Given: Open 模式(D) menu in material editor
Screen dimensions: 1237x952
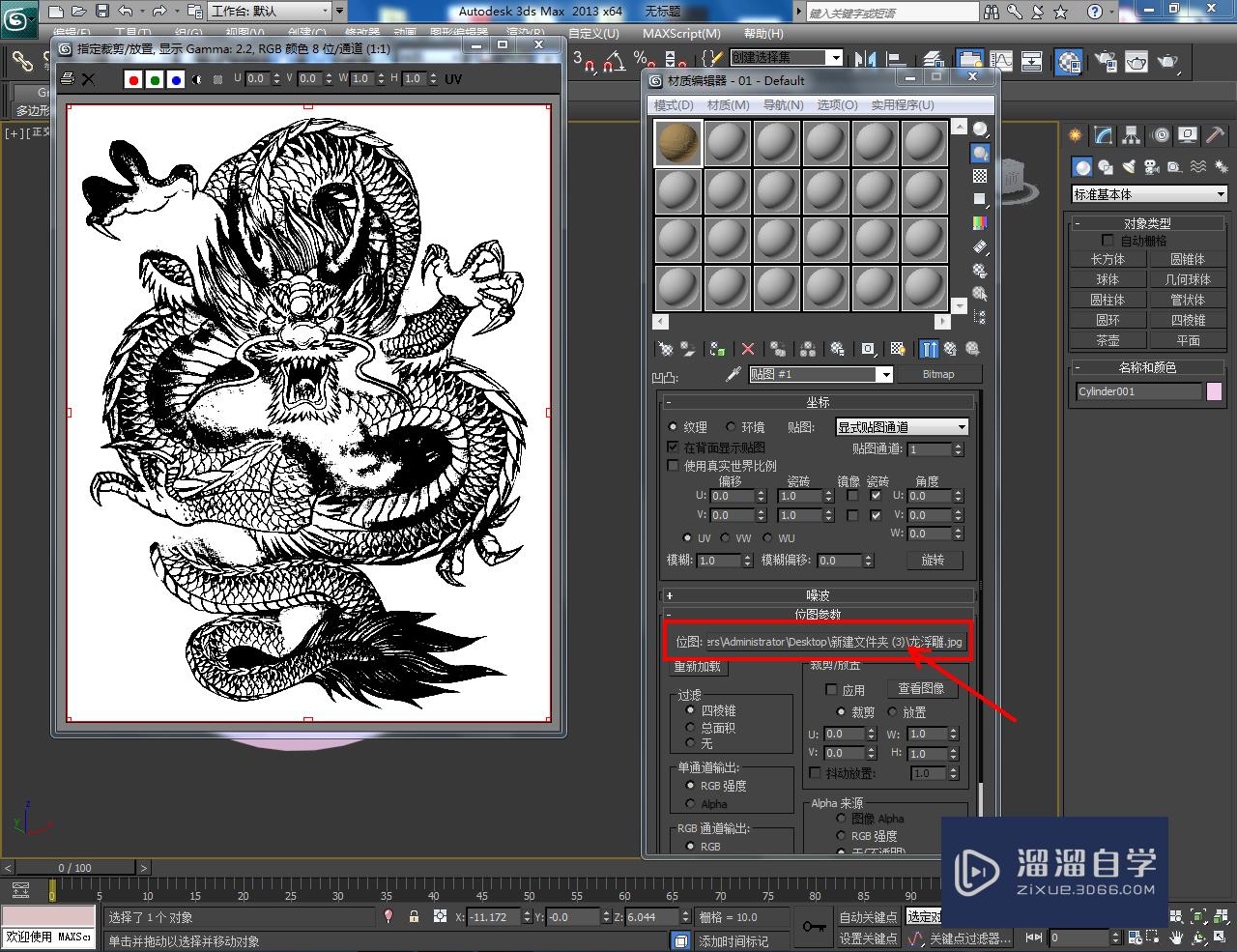Looking at the screenshot, I should 674,104.
